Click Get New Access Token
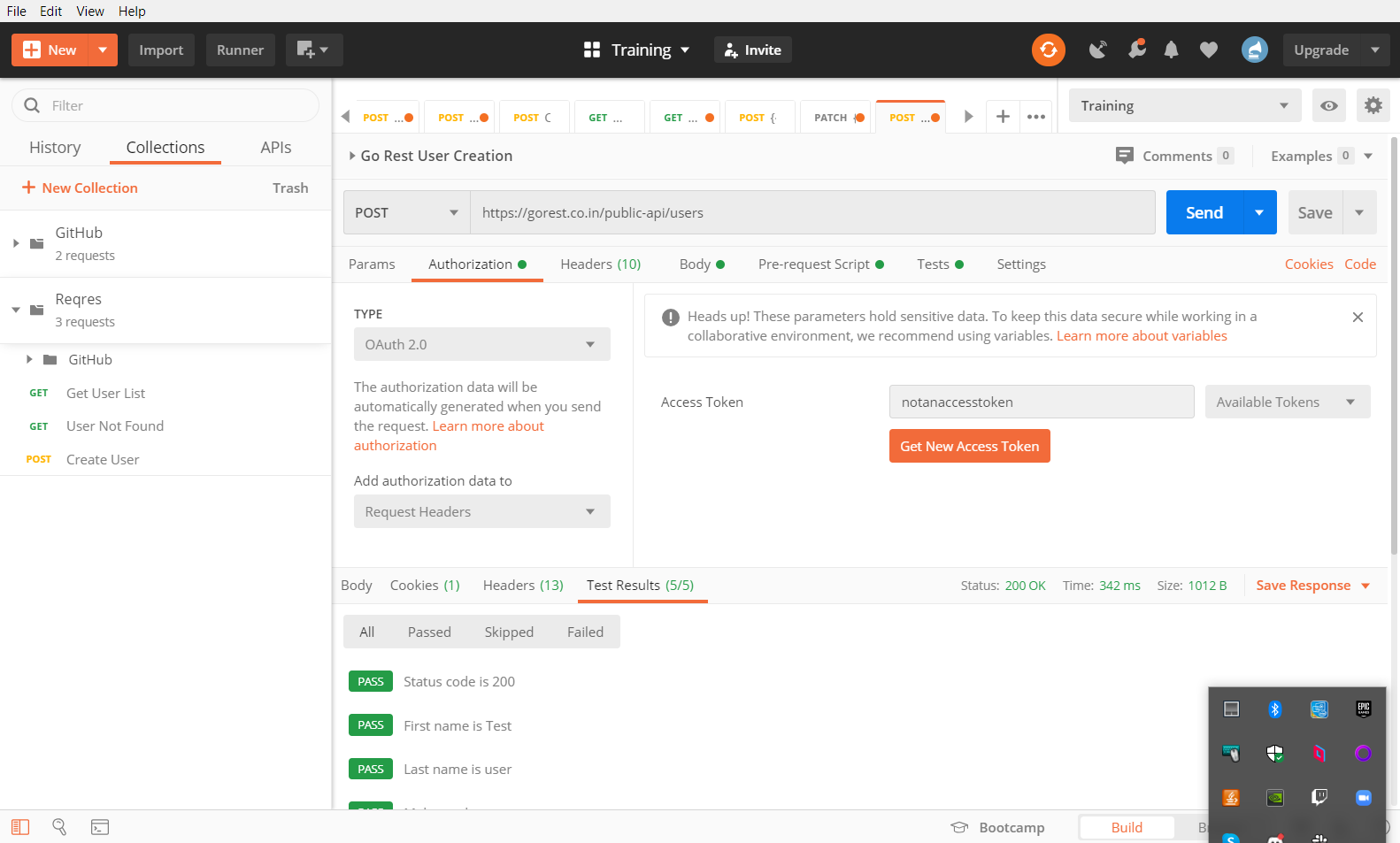1400x843 pixels. tap(970, 446)
